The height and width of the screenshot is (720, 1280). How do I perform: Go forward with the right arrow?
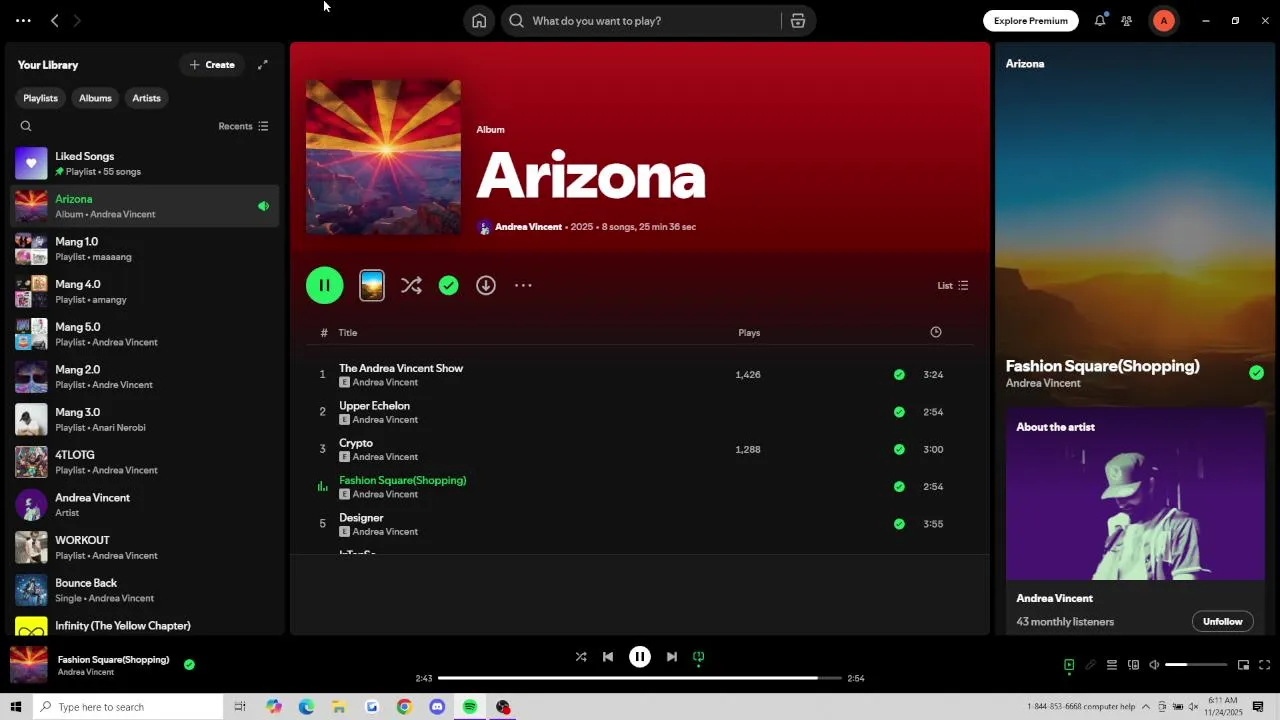coord(77,21)
